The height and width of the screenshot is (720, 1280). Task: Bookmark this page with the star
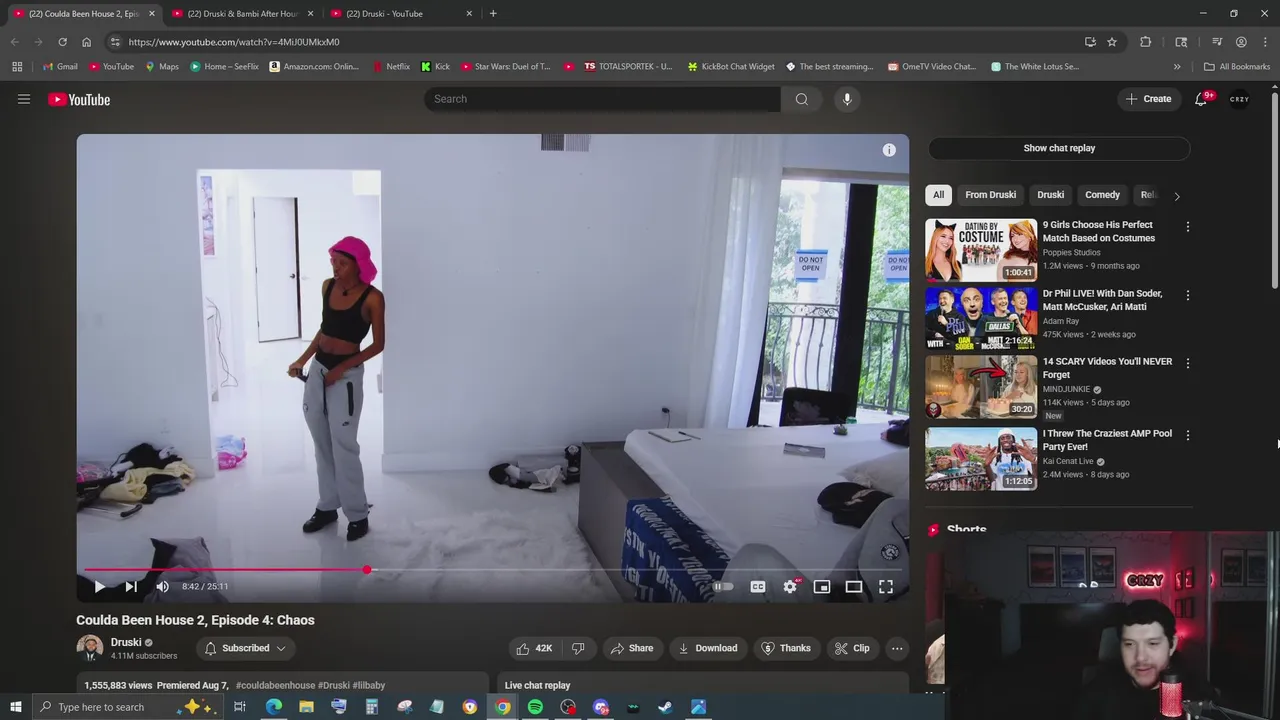tap(1112, 42)
